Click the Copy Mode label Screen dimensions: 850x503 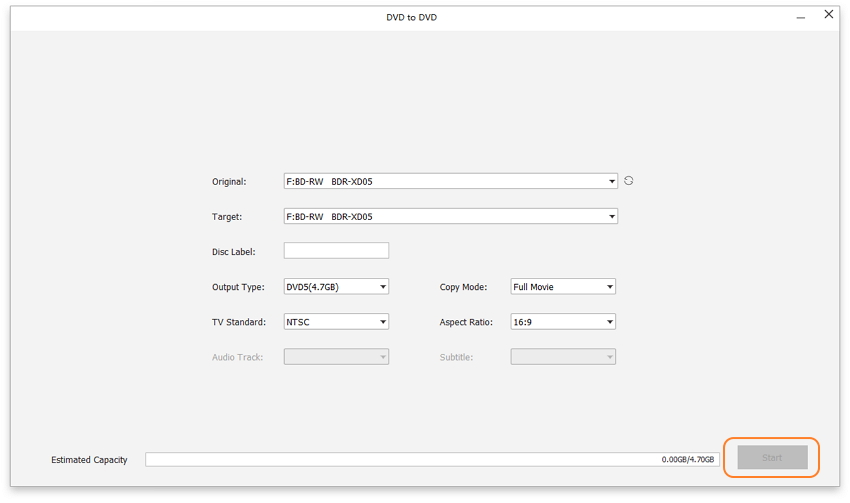pos(463,287)
